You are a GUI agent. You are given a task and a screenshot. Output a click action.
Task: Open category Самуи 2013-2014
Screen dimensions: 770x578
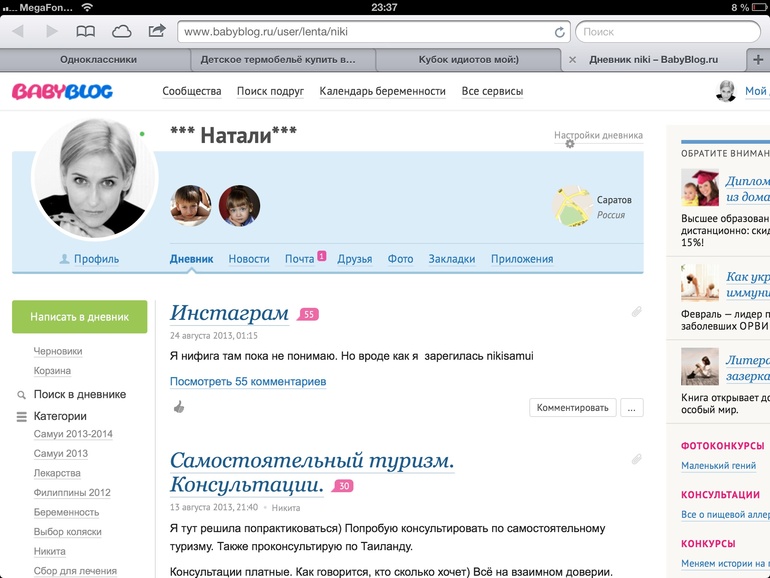point(73,434)
